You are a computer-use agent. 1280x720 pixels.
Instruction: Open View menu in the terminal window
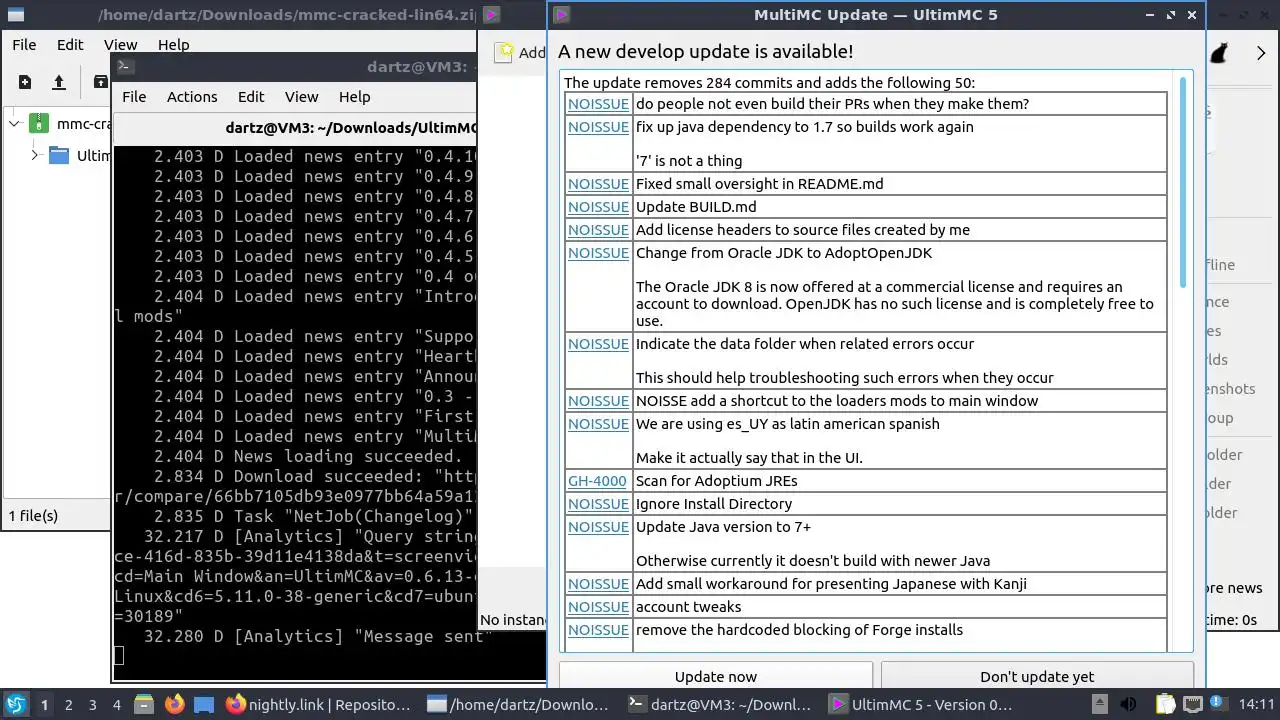(301, 97)
